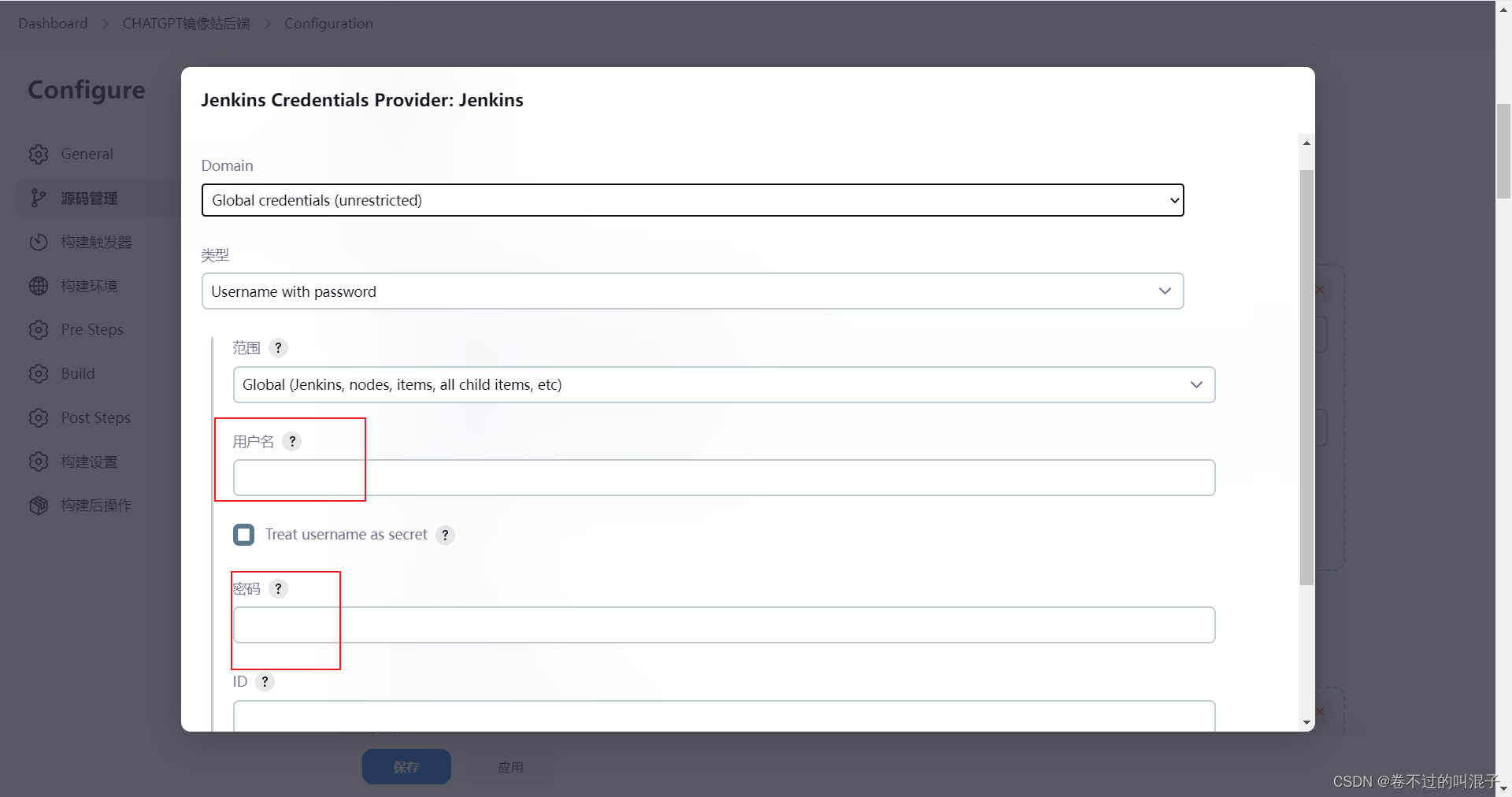This screenshot has height=797, width=1512.
Task: Click the 应用 apply button
Action: (510, 767)
